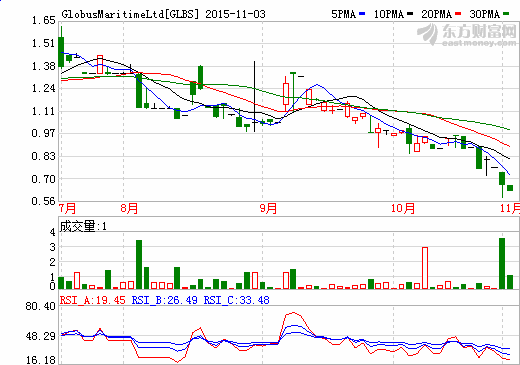Click the 1.38 price axis label
This screenshot has width=520, height=365.
pyautogui.click(x=43, y=66)
